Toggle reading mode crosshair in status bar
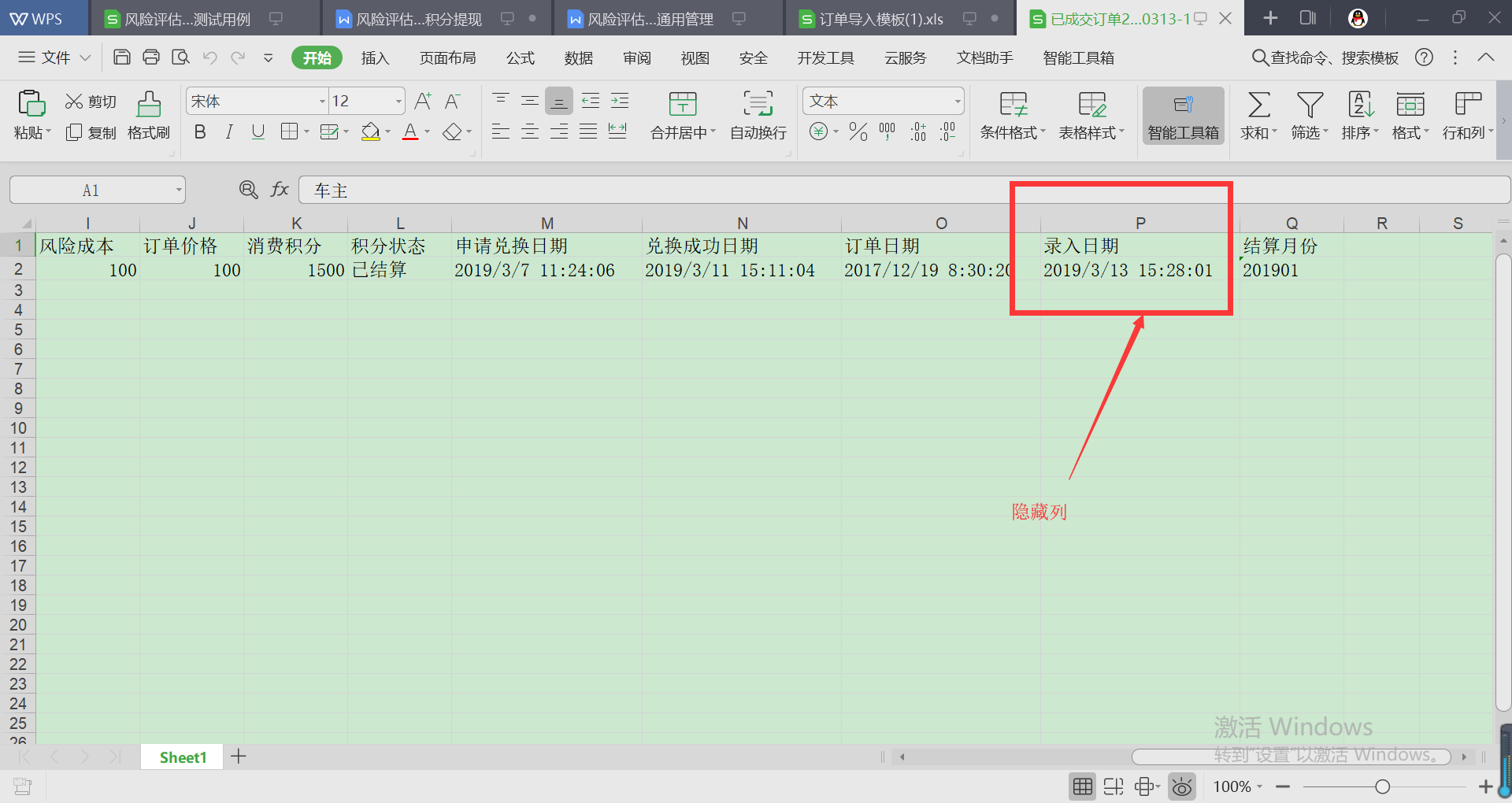Image resolution: width=1512 pixels, height=803 pixels. click(x=1146, y=786)
